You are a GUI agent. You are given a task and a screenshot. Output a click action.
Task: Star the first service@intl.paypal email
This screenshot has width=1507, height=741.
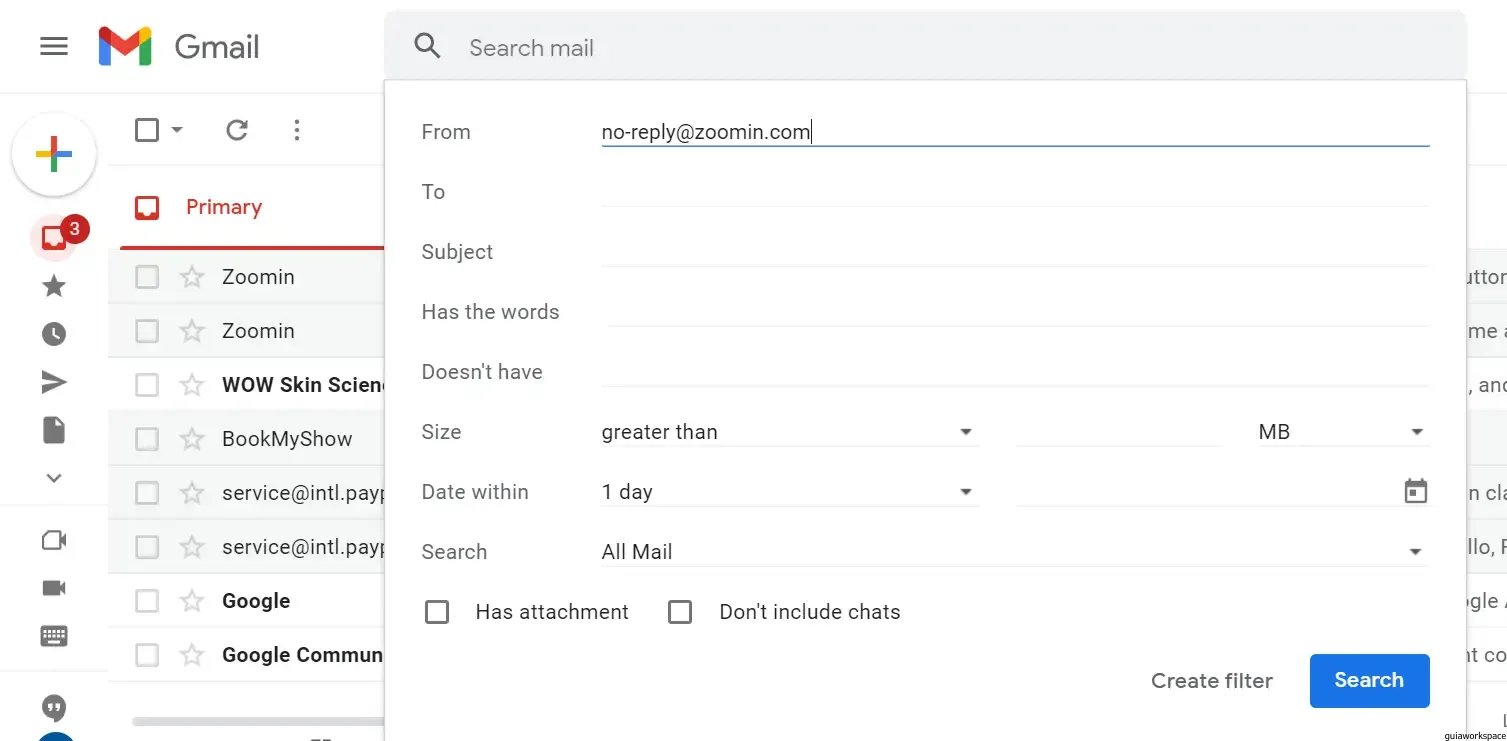point(192,493)
